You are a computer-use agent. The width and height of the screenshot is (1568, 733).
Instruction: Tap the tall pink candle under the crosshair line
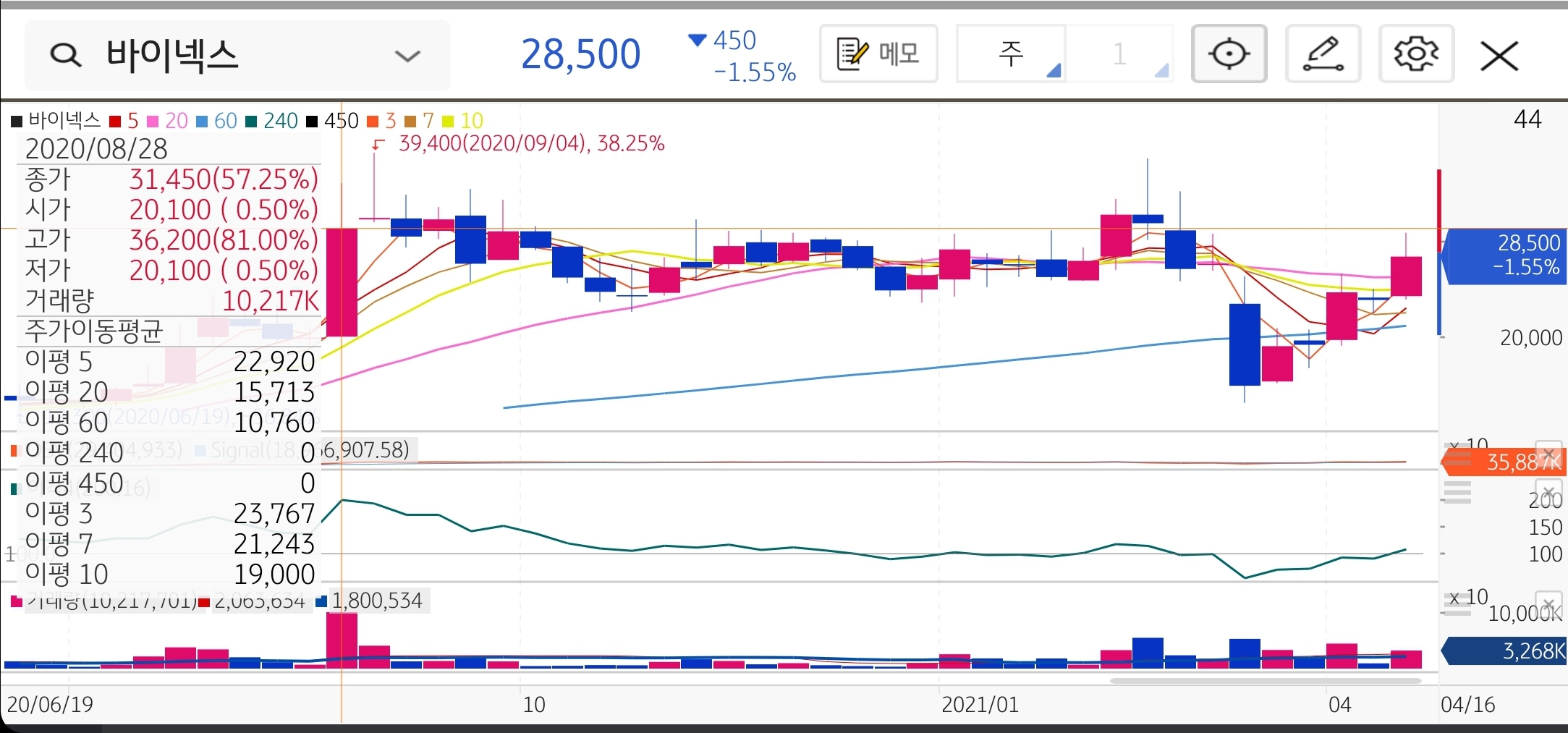coord(342,282)
